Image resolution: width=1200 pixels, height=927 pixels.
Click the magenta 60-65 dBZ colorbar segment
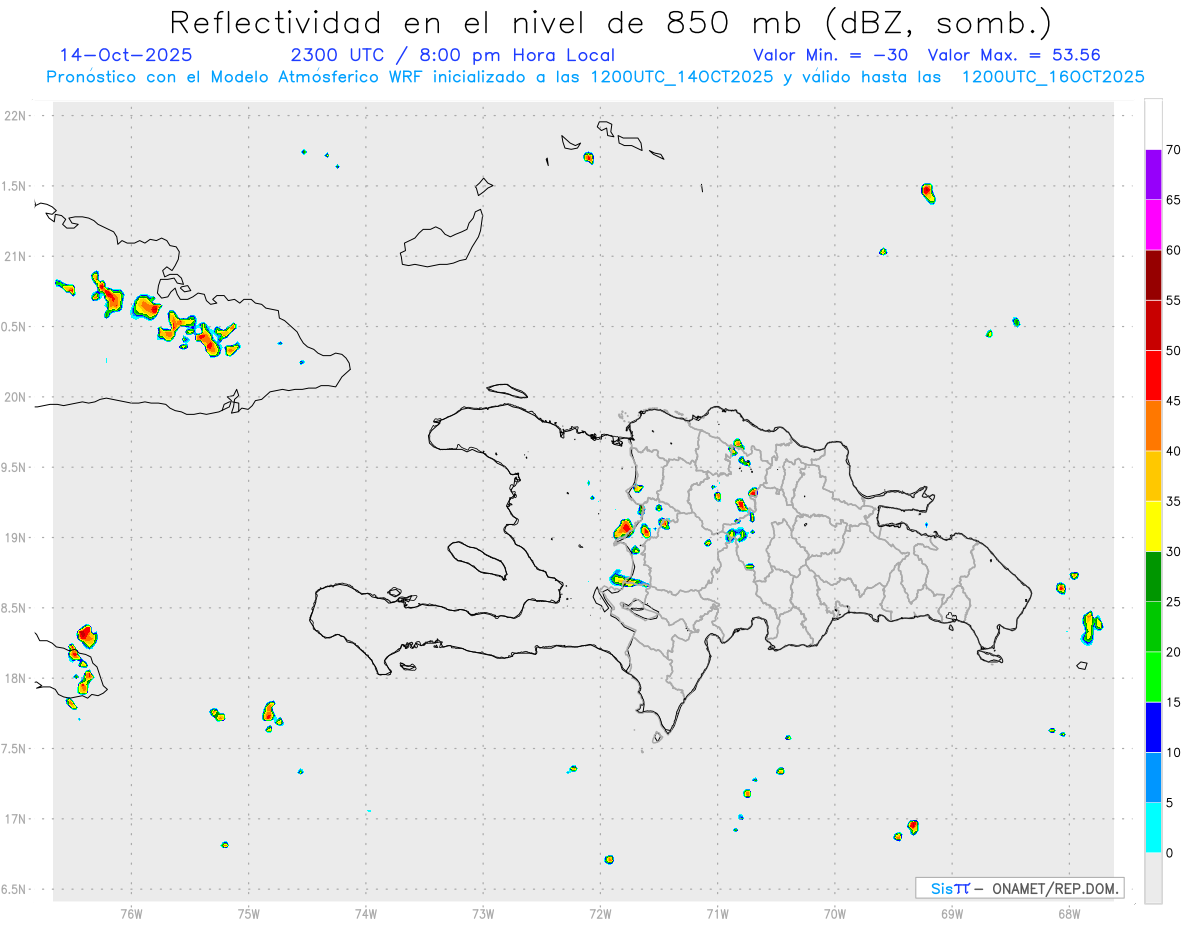(x=1153, y=225)
